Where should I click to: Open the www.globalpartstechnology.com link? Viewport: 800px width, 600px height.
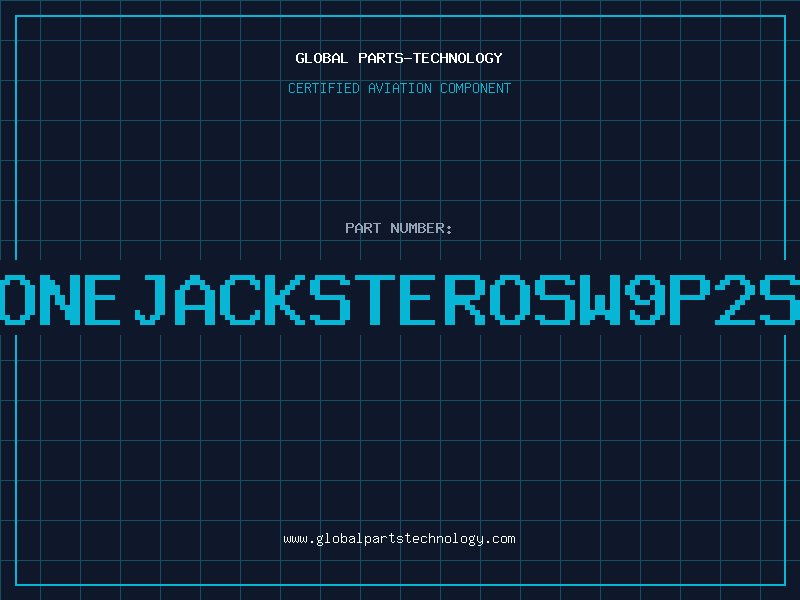click(399, 539)
